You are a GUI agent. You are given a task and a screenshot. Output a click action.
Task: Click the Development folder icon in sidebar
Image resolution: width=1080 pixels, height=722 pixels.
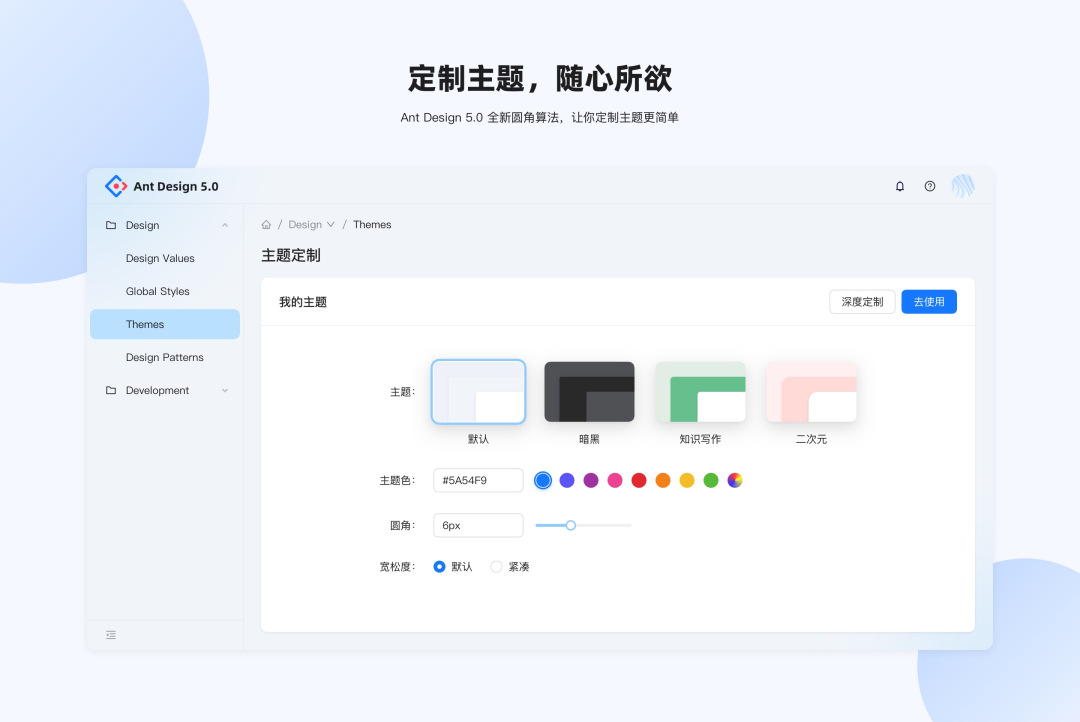tap(111, 390)
